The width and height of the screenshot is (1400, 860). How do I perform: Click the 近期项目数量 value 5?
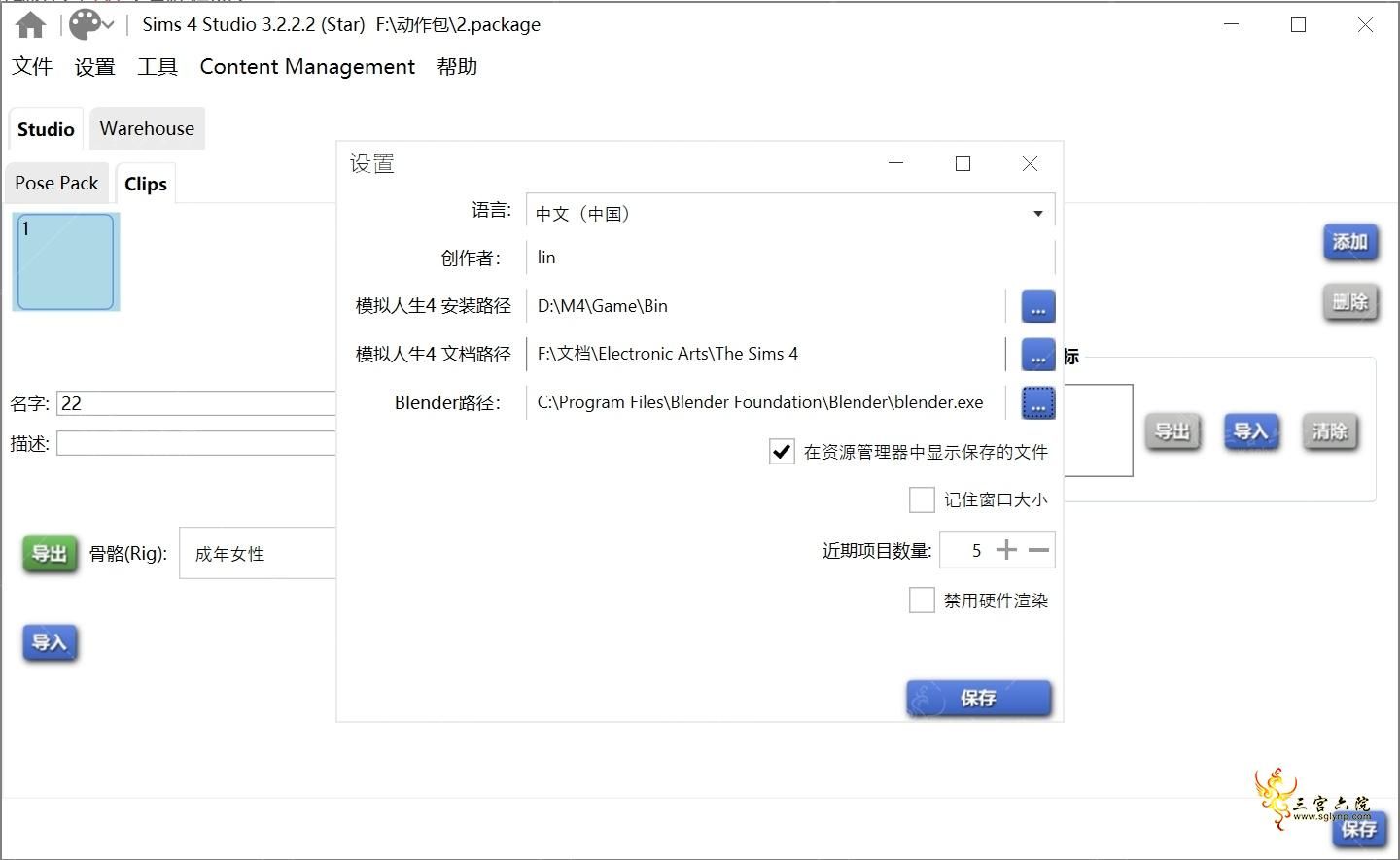976,551
